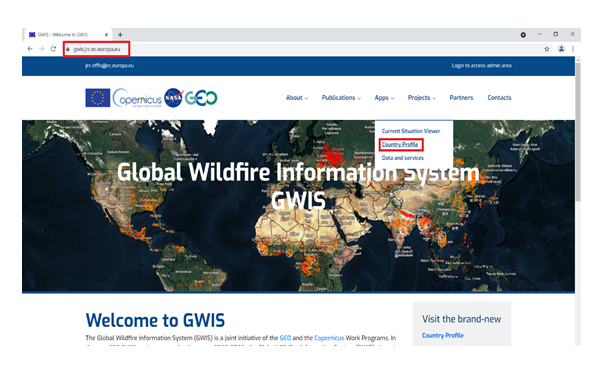Click the GEO logo
The image size is (600, 380).
pos(201,98)
